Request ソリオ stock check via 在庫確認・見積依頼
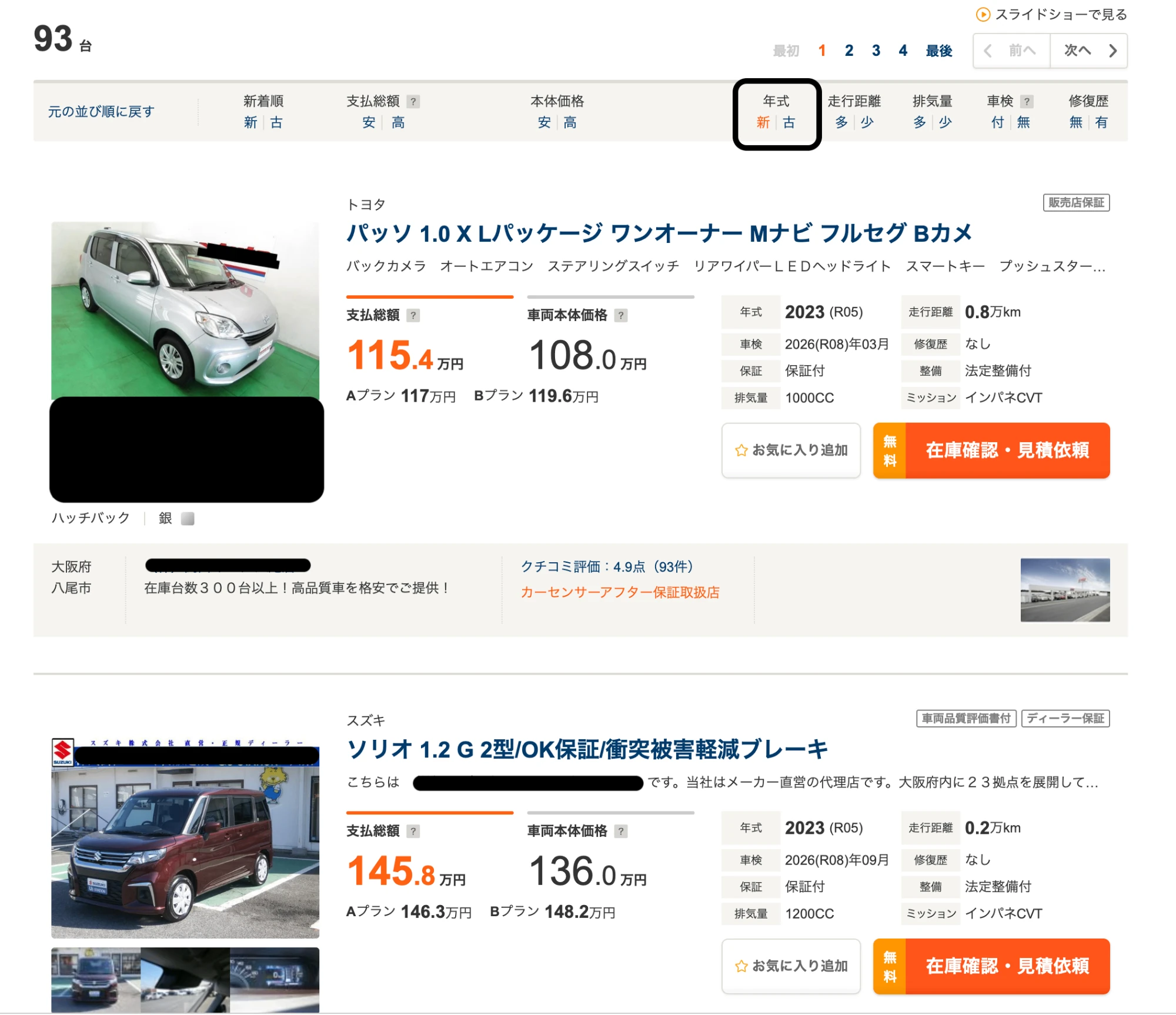This screenshot has width=1176, height=1015. point(991,966)
